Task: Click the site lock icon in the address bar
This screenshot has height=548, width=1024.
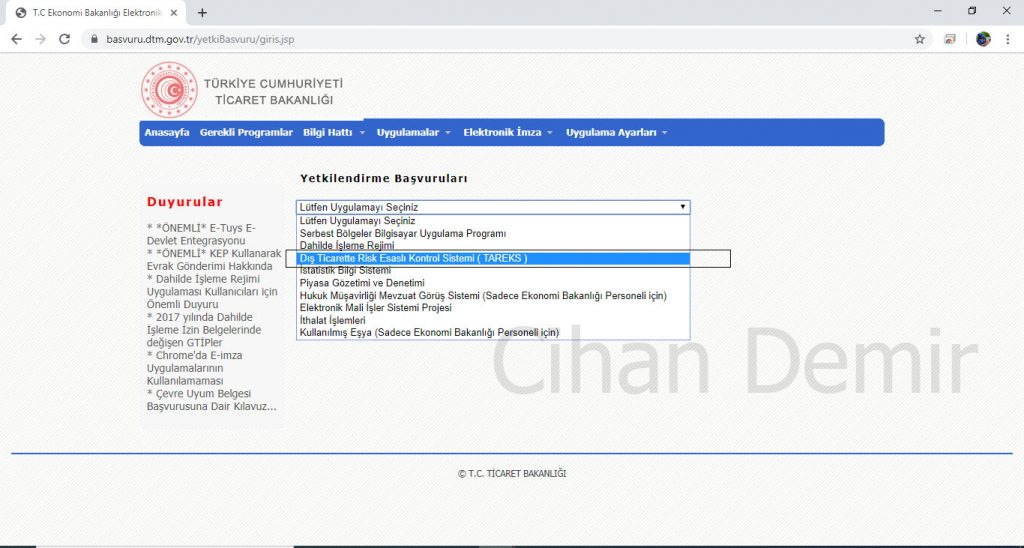Action: (x=93, y=39)
